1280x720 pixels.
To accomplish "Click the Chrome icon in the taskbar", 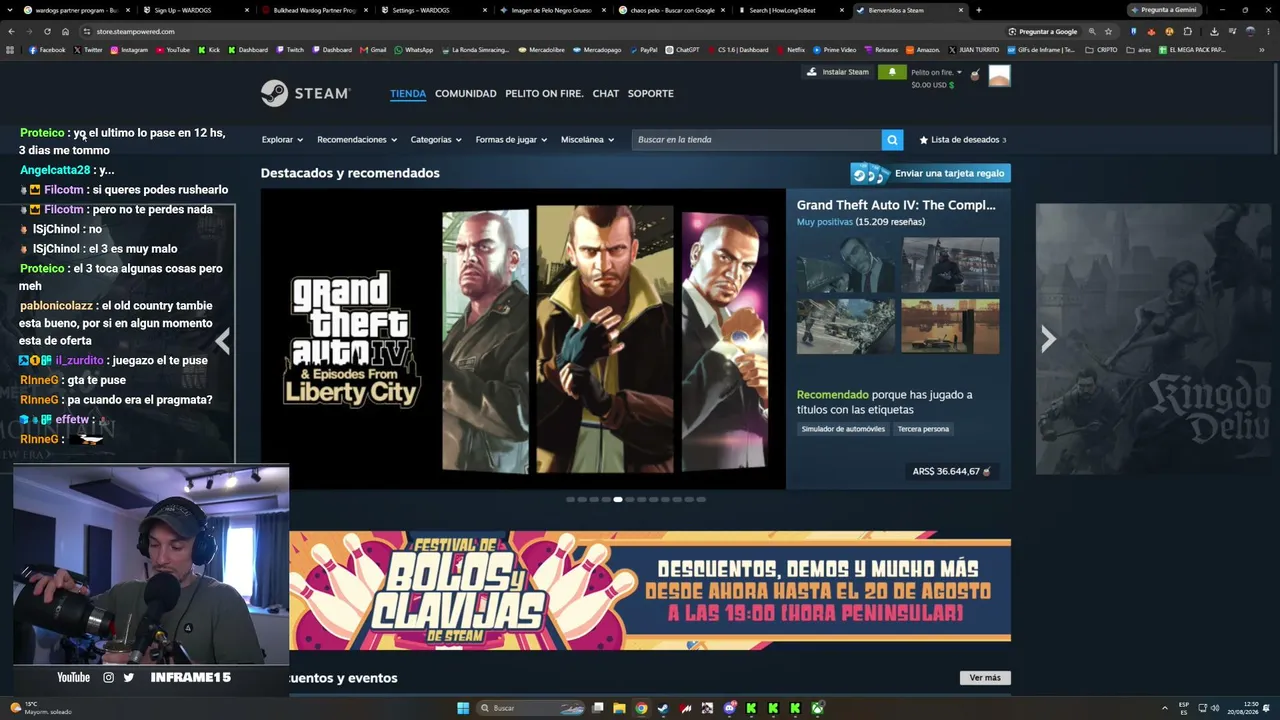I will [641, 708].
